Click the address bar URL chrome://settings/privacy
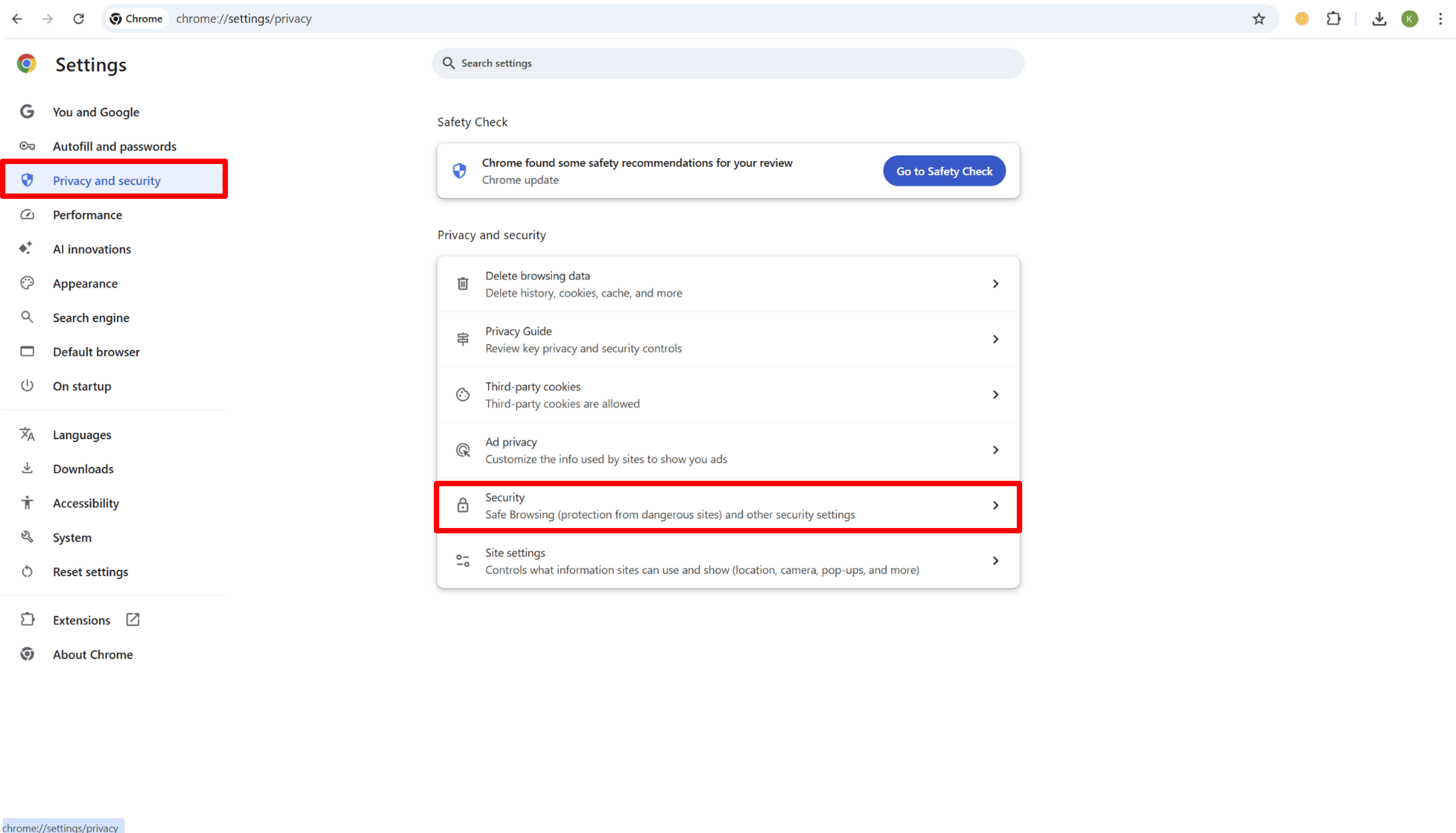Screen dimensions: 1456x833 coord(244,19)
